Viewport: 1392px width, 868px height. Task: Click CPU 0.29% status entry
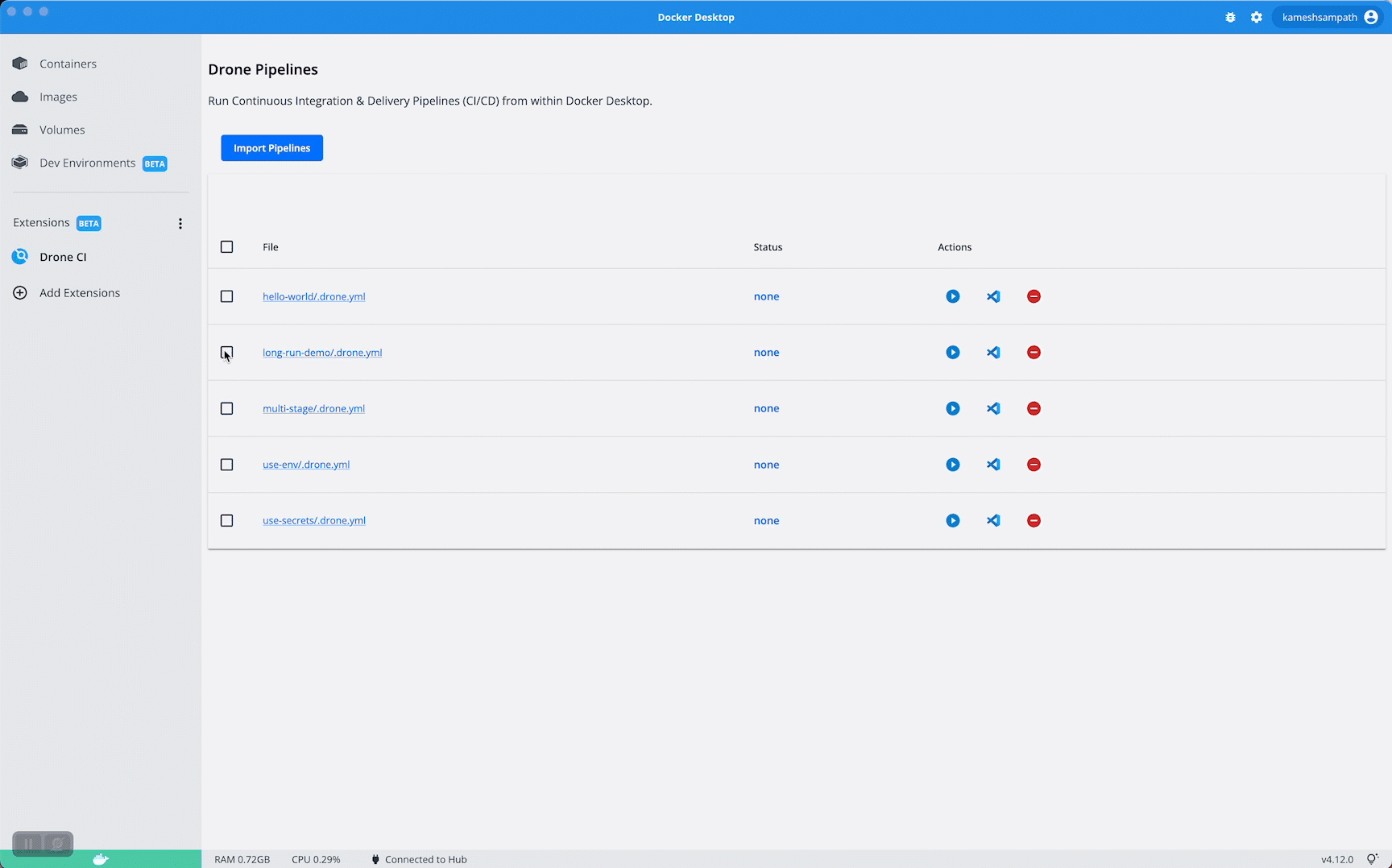tap(316, 859)
